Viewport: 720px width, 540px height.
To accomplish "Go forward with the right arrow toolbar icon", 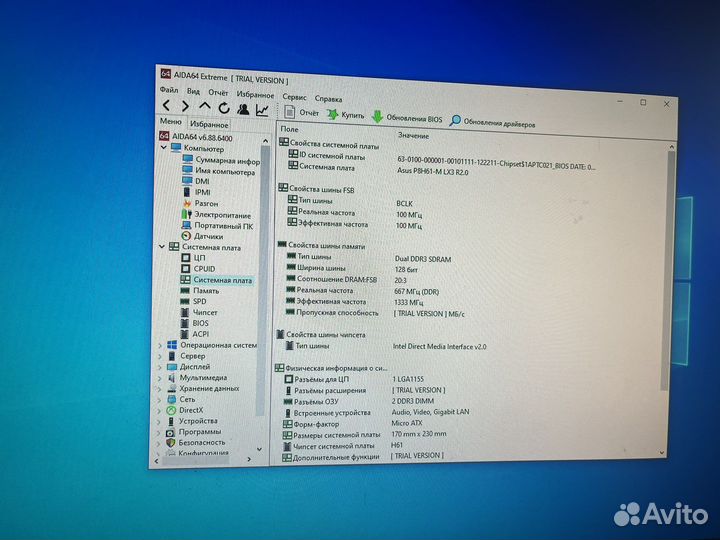I will [x=185, y=106].
